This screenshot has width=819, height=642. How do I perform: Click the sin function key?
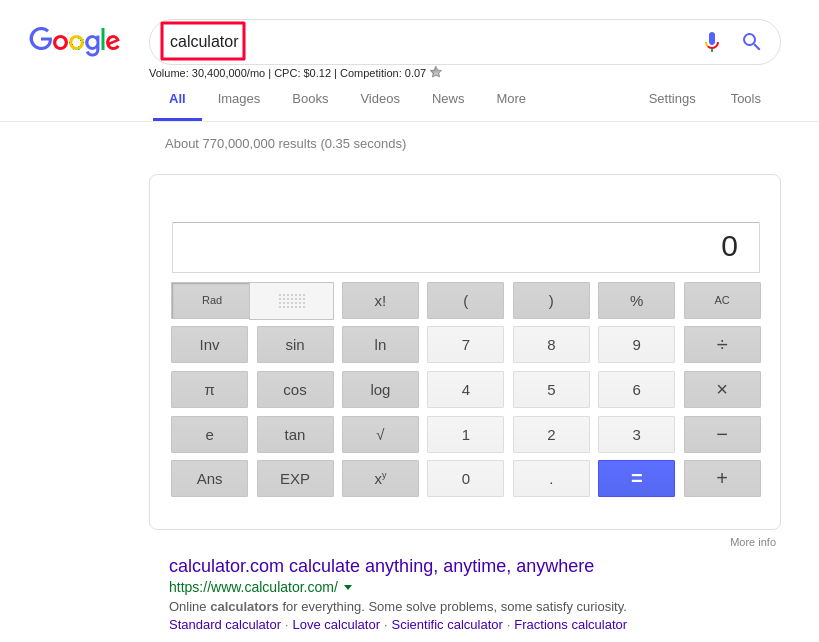[x=295, y=345]
